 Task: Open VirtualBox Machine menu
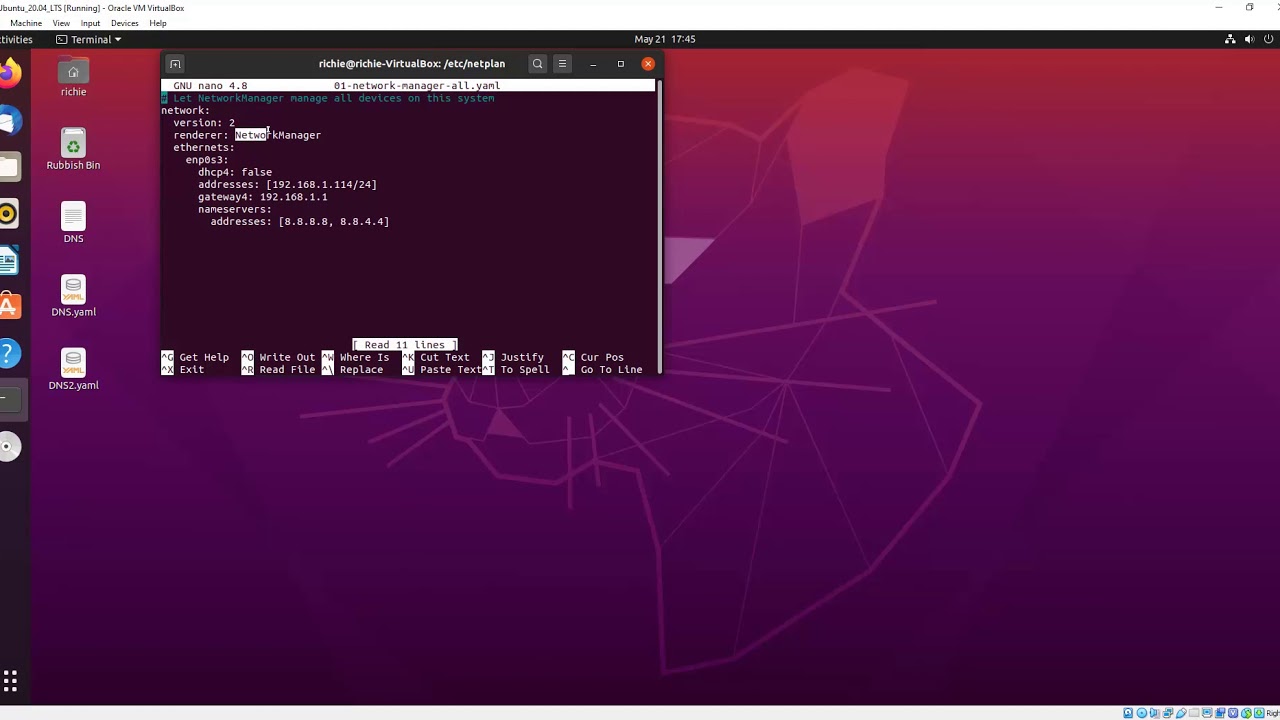click(x=26, y=23)
